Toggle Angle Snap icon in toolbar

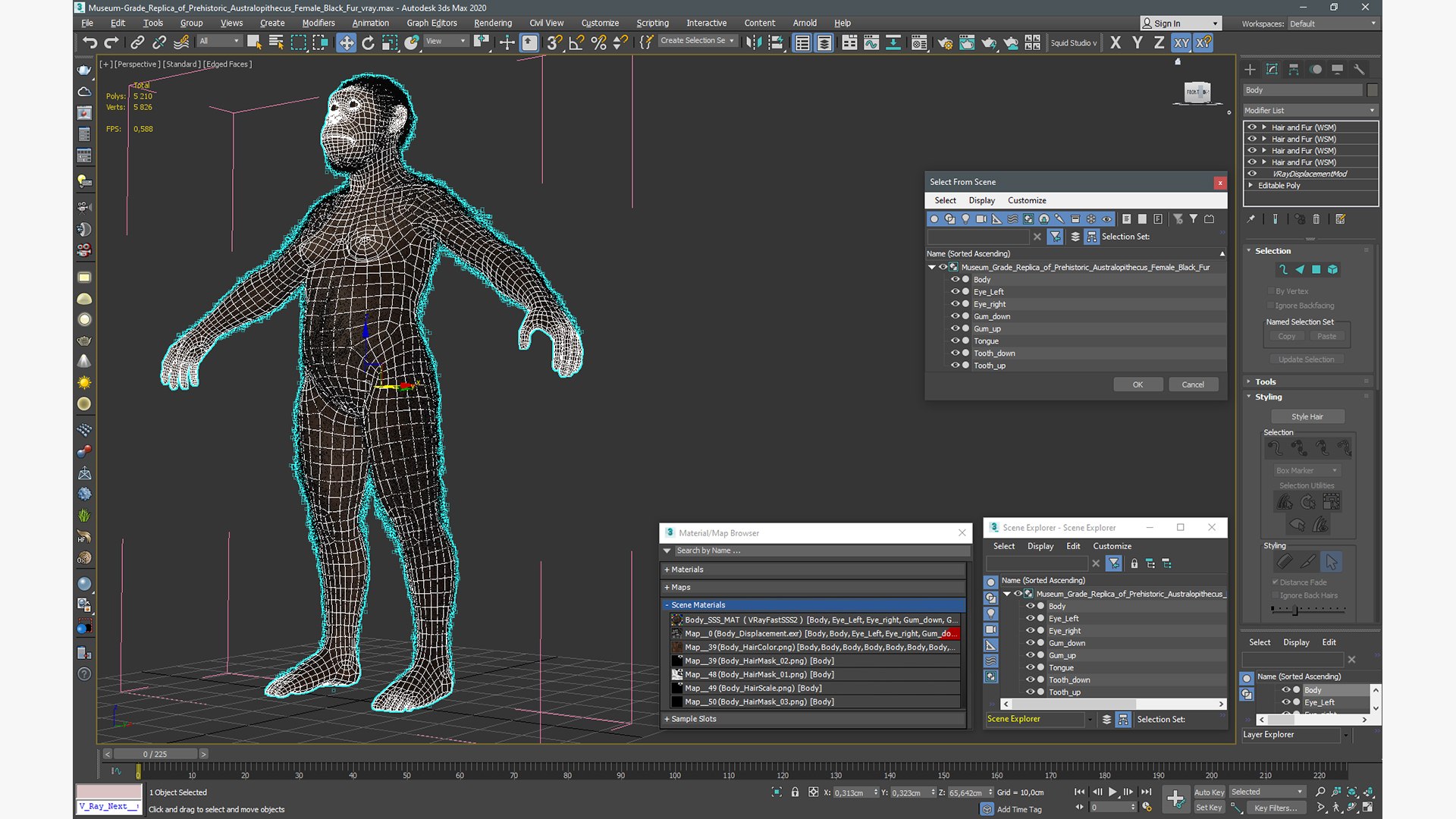tap(576, 42)
